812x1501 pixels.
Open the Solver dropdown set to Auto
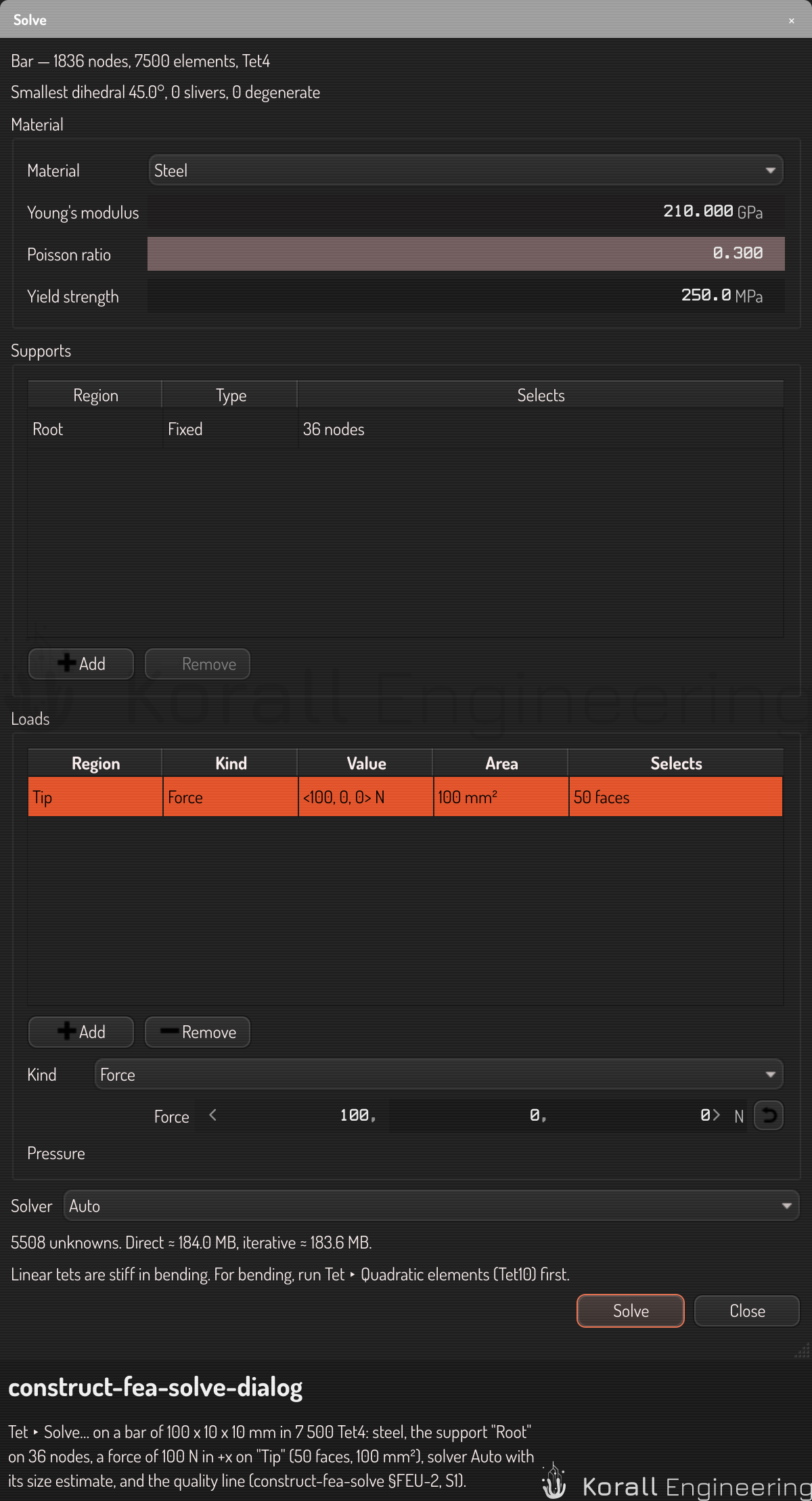point(431,1206)
